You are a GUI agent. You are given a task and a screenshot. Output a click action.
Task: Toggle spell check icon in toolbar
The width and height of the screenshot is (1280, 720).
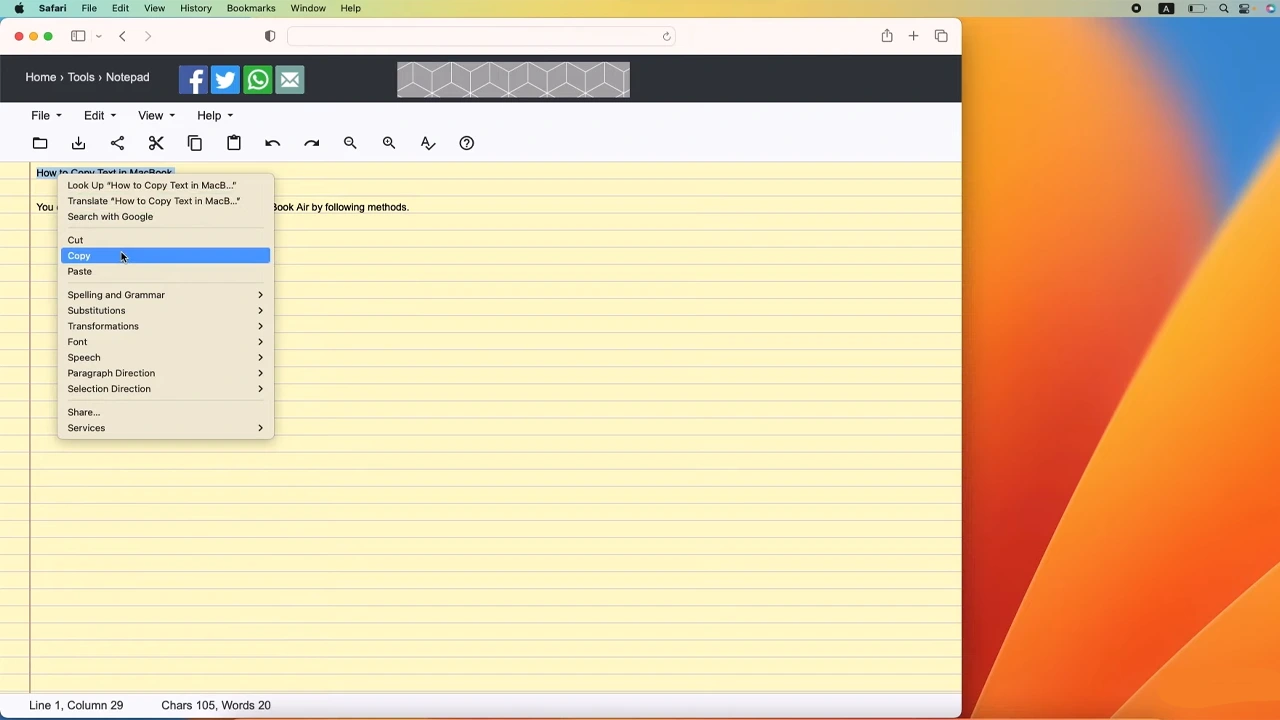click(x=428, y=143)
